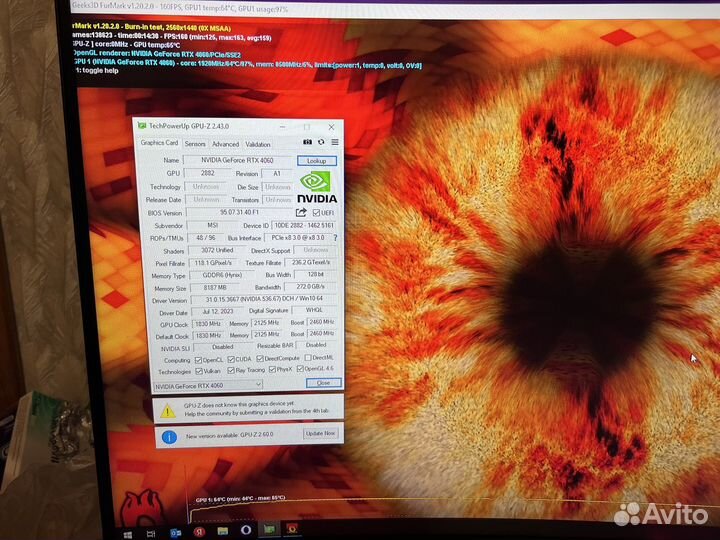Open Yandex browser from the taskbar

point(199,532)
